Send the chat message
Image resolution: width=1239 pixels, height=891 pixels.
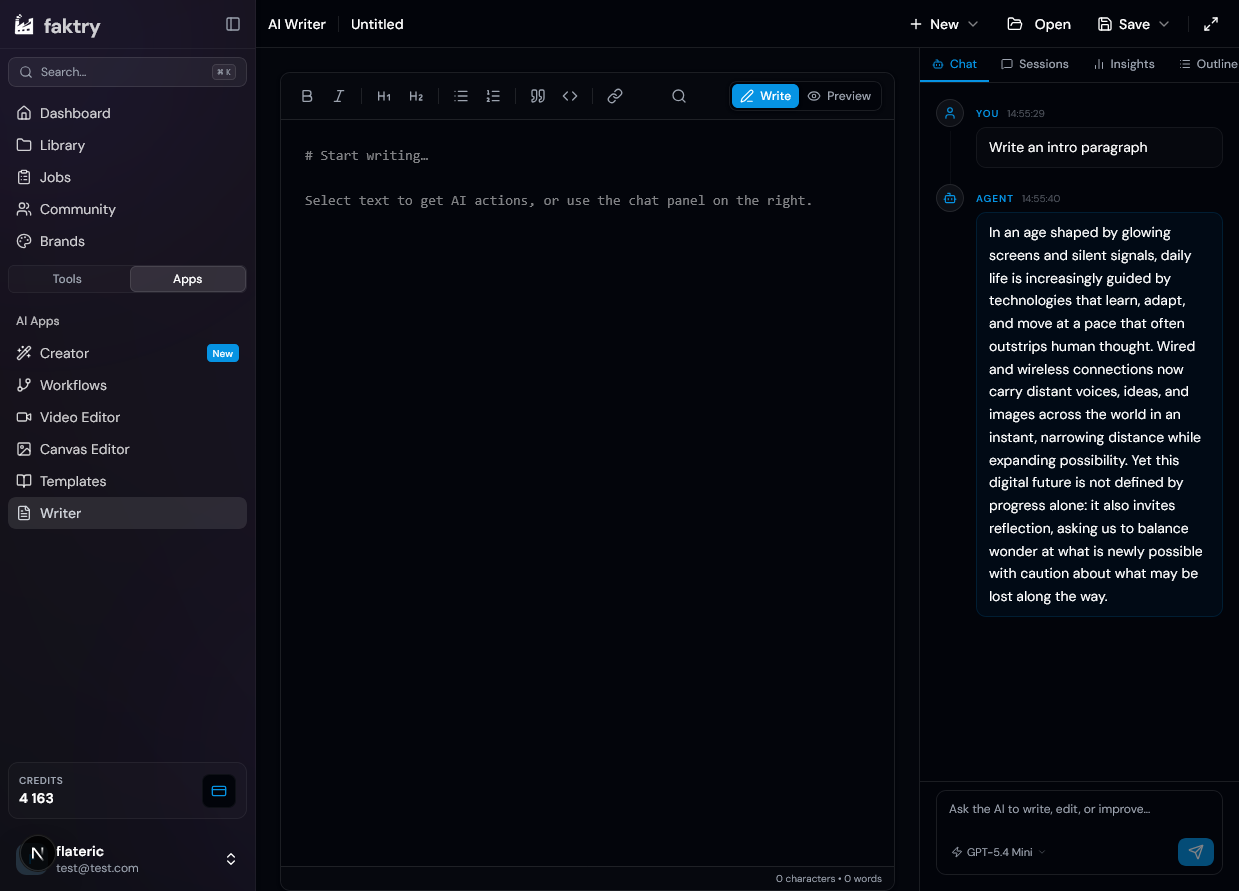coord(1196,852)
